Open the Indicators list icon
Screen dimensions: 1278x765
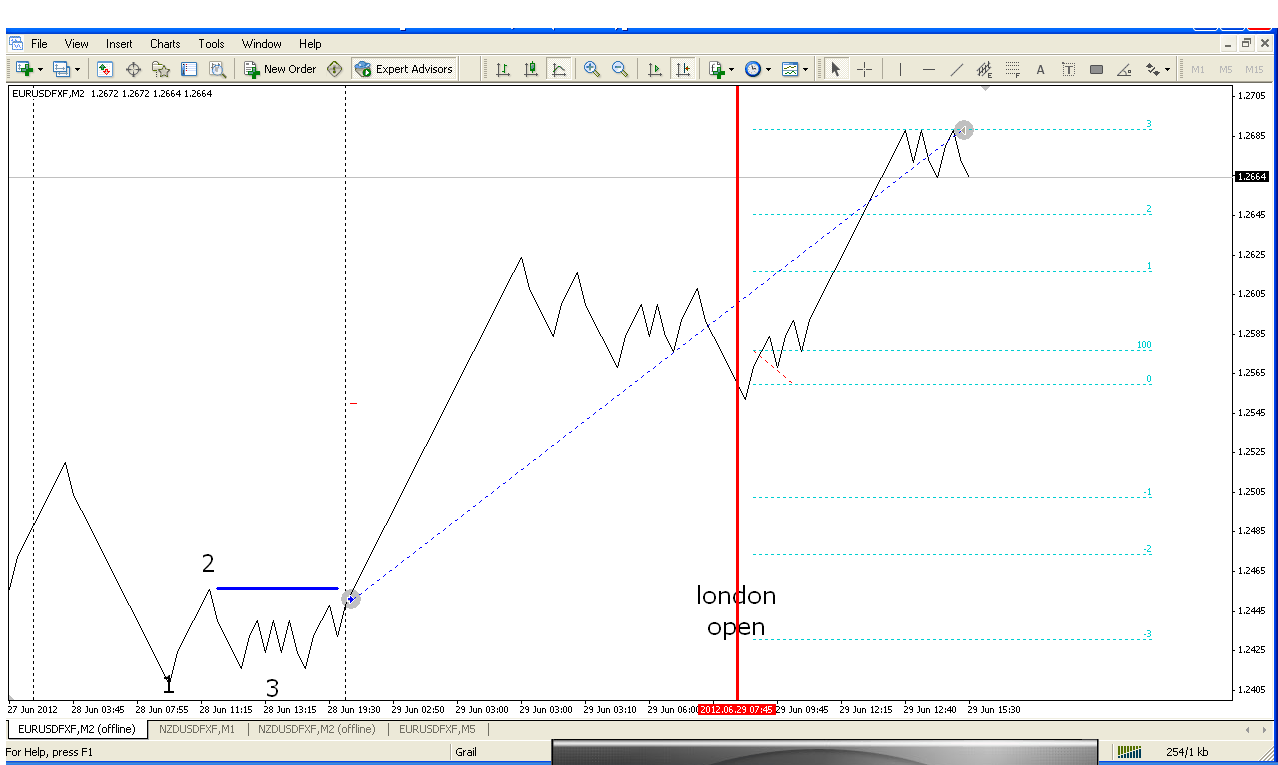coord(716,69)
